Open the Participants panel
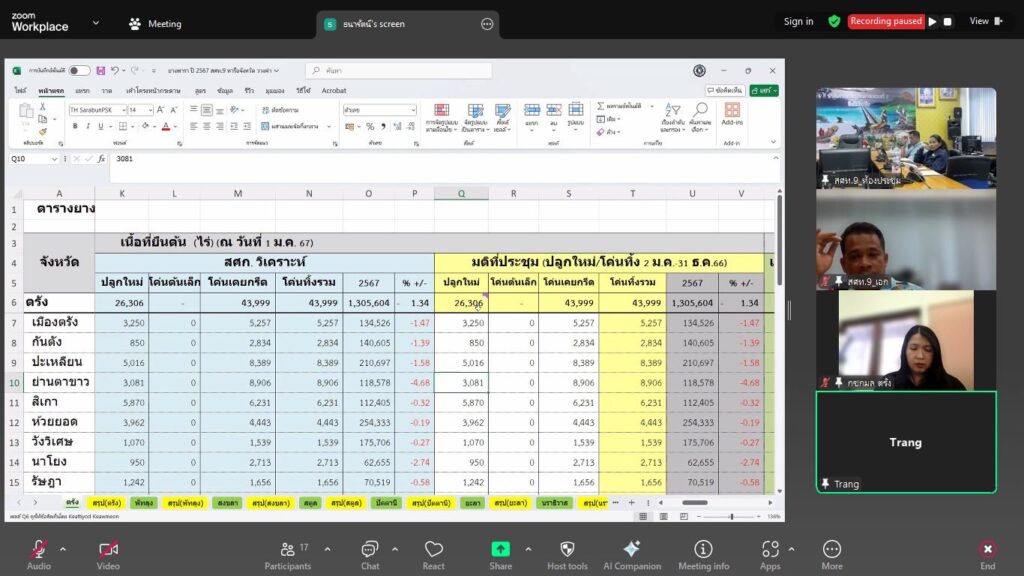1024x576 pixels. pyautogui.click(x=287, y=549)
